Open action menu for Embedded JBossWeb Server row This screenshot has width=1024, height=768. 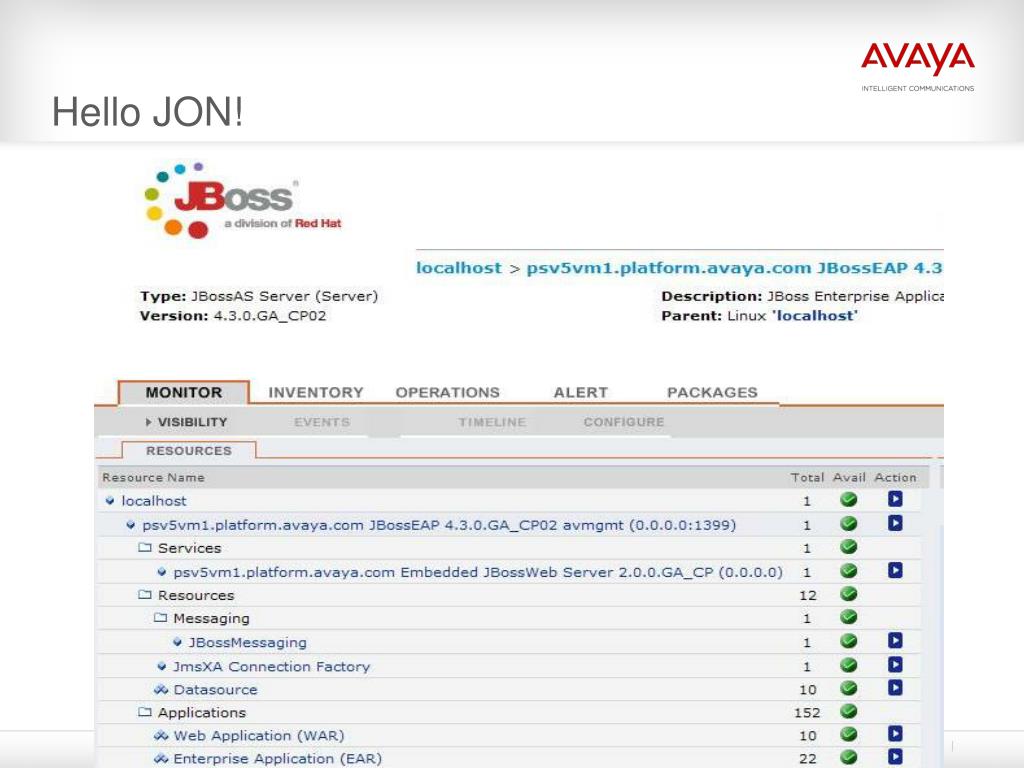895,571
